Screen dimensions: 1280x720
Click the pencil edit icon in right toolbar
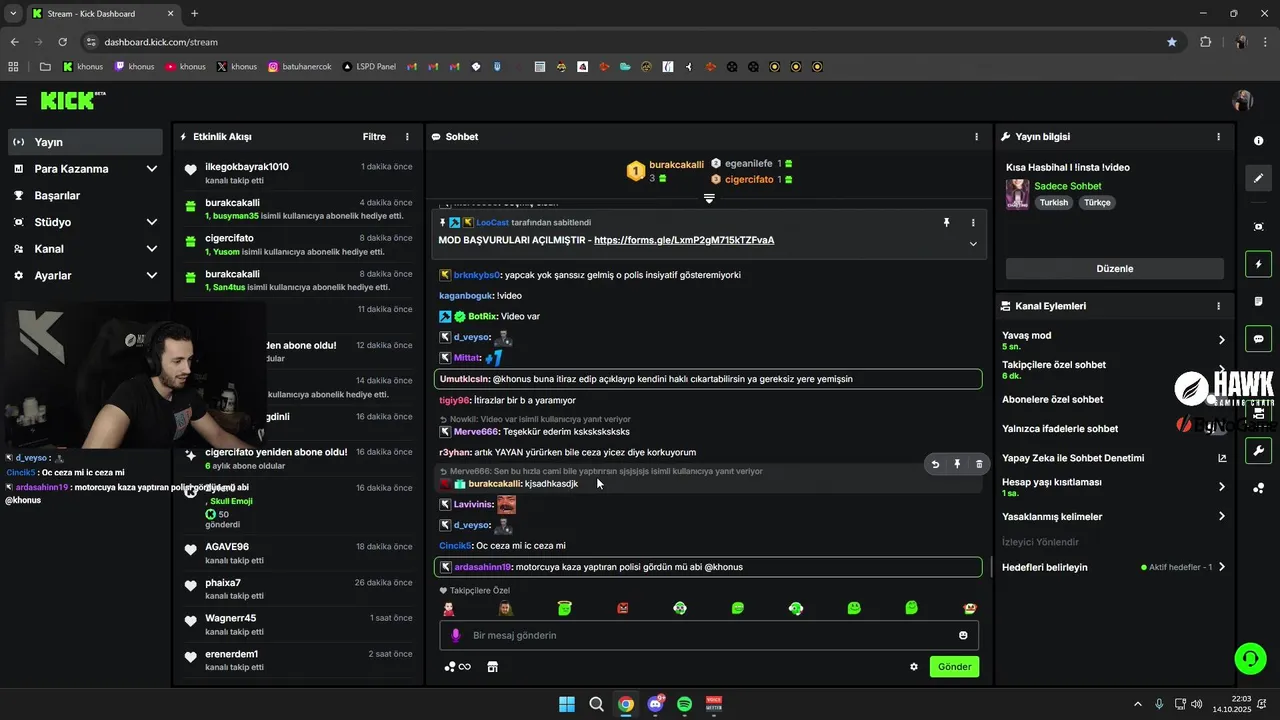1259,178
